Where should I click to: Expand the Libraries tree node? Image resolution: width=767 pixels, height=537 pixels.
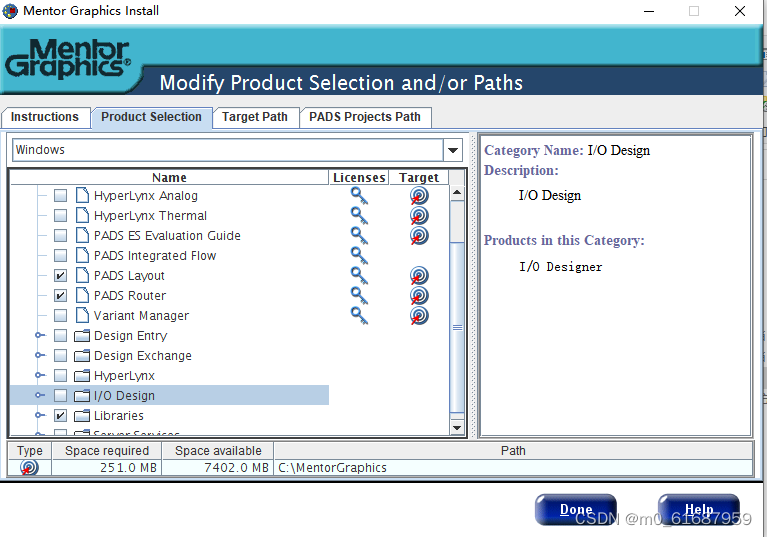(x=40, y=416)
